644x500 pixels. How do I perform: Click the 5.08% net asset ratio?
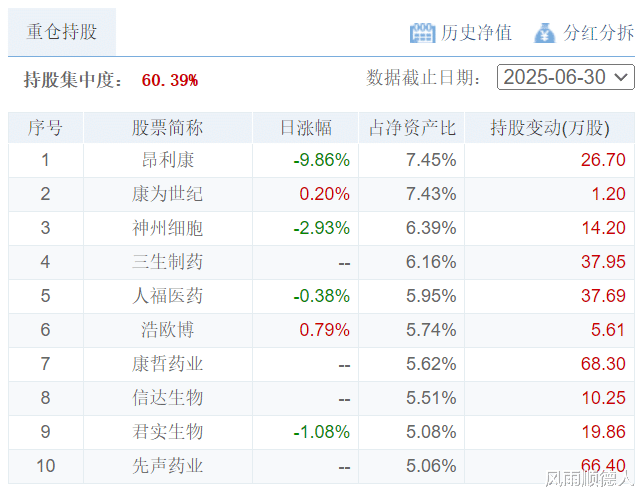431,432
